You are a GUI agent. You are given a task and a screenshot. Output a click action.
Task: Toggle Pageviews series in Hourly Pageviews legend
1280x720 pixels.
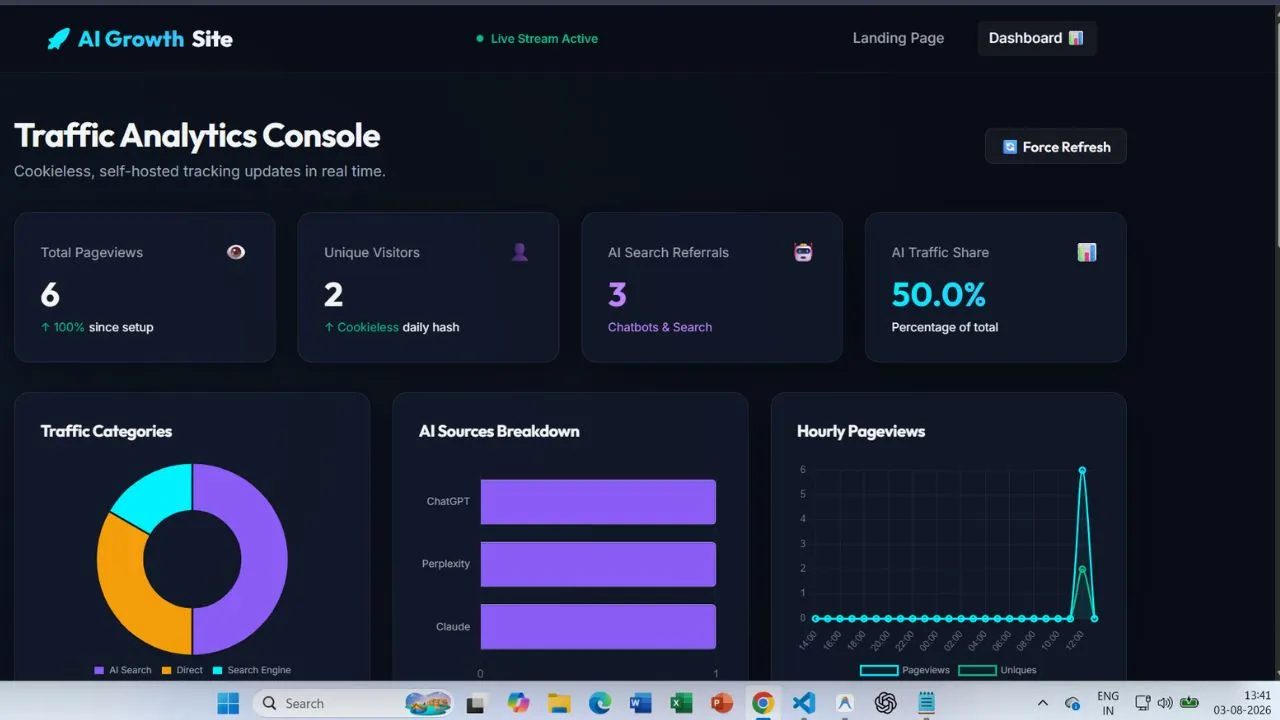coord(904,670)
